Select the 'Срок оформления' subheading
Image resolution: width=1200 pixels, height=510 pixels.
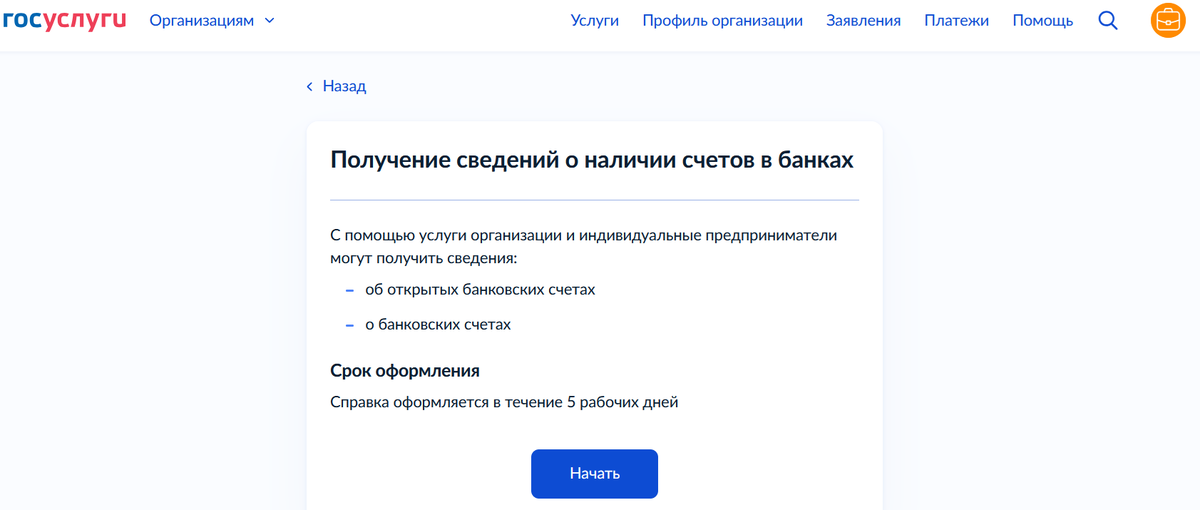click(x=405, y=371)
